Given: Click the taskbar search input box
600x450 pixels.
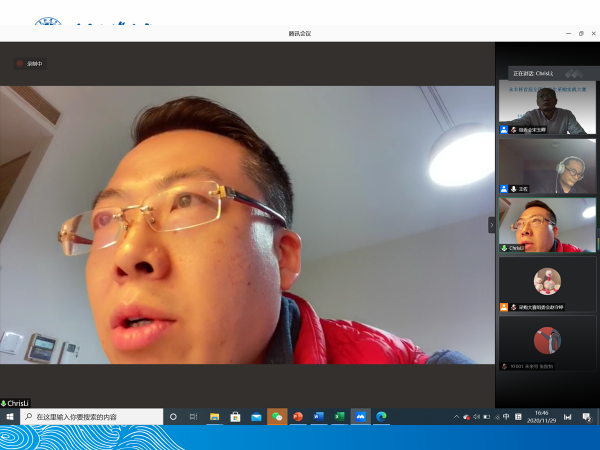Looking at the screenshot, I should click(92, 416).
